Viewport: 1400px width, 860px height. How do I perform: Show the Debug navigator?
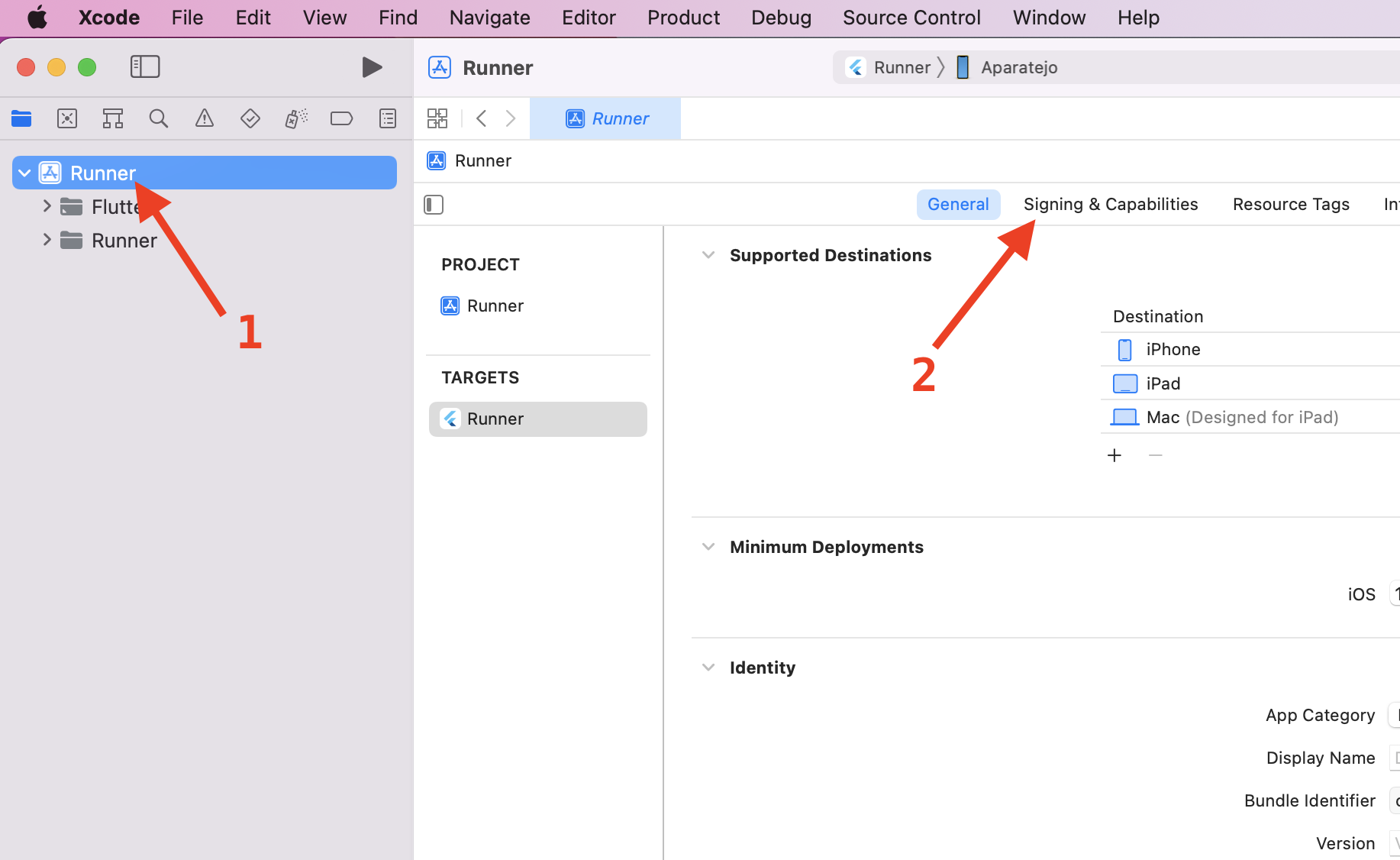[296, 118]
